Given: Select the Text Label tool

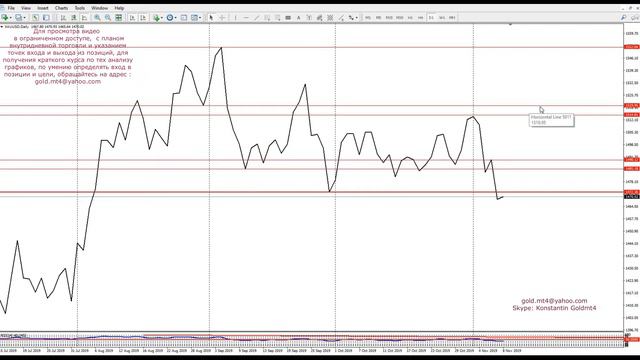Looking at the screenshot, I should (309, 18).
